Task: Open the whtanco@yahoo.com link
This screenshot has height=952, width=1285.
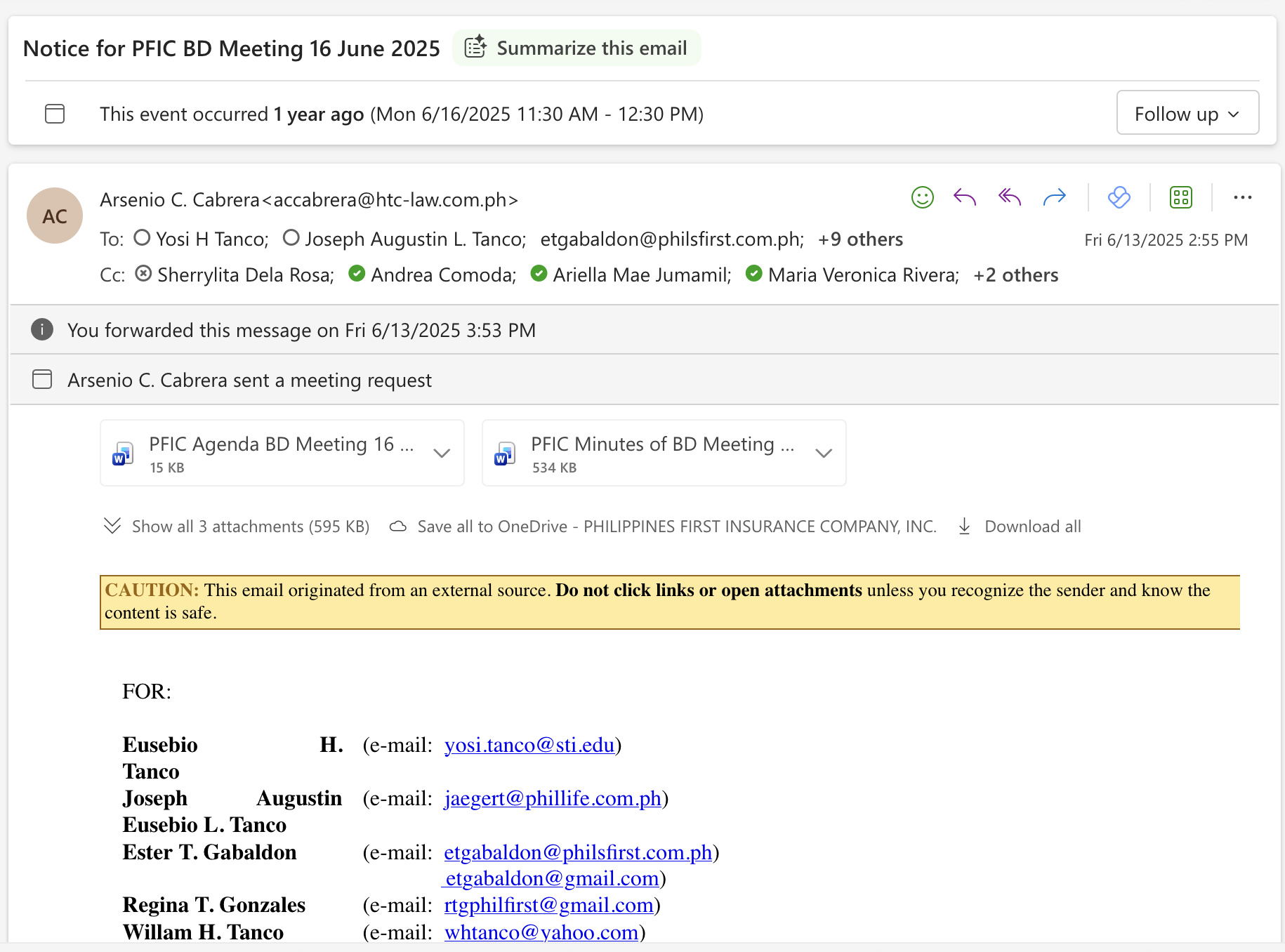Action: pyautogui.click(x=541, y=932)
